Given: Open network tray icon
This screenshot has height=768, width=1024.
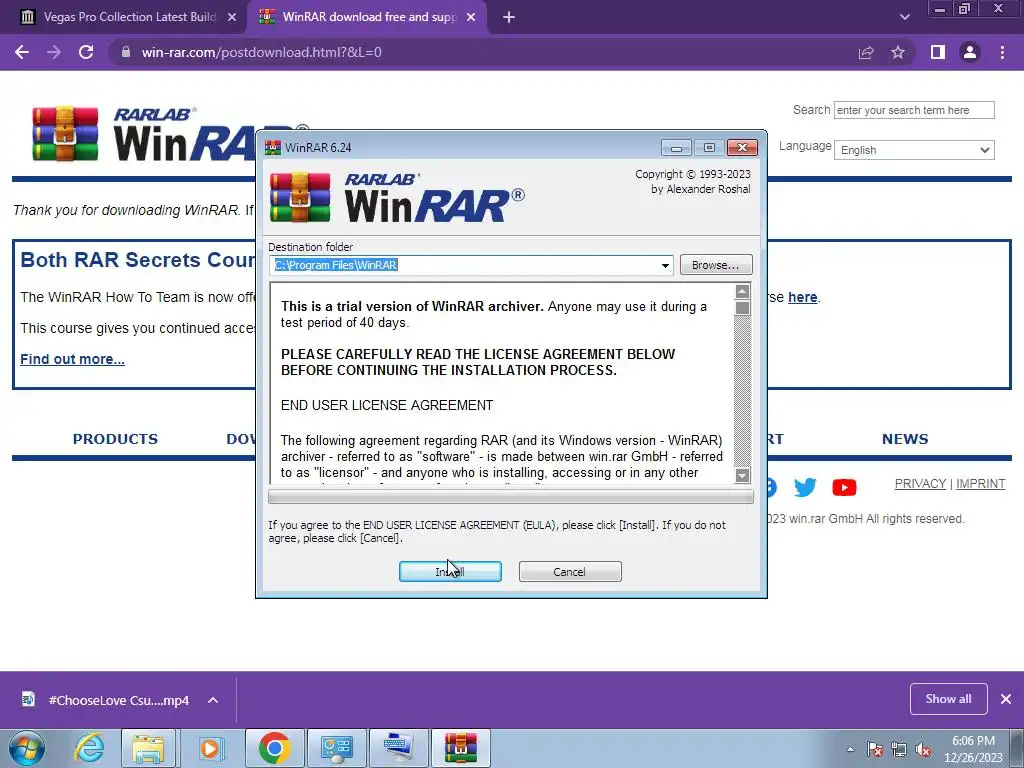Looking at the screenshot, I should [899, 750].
